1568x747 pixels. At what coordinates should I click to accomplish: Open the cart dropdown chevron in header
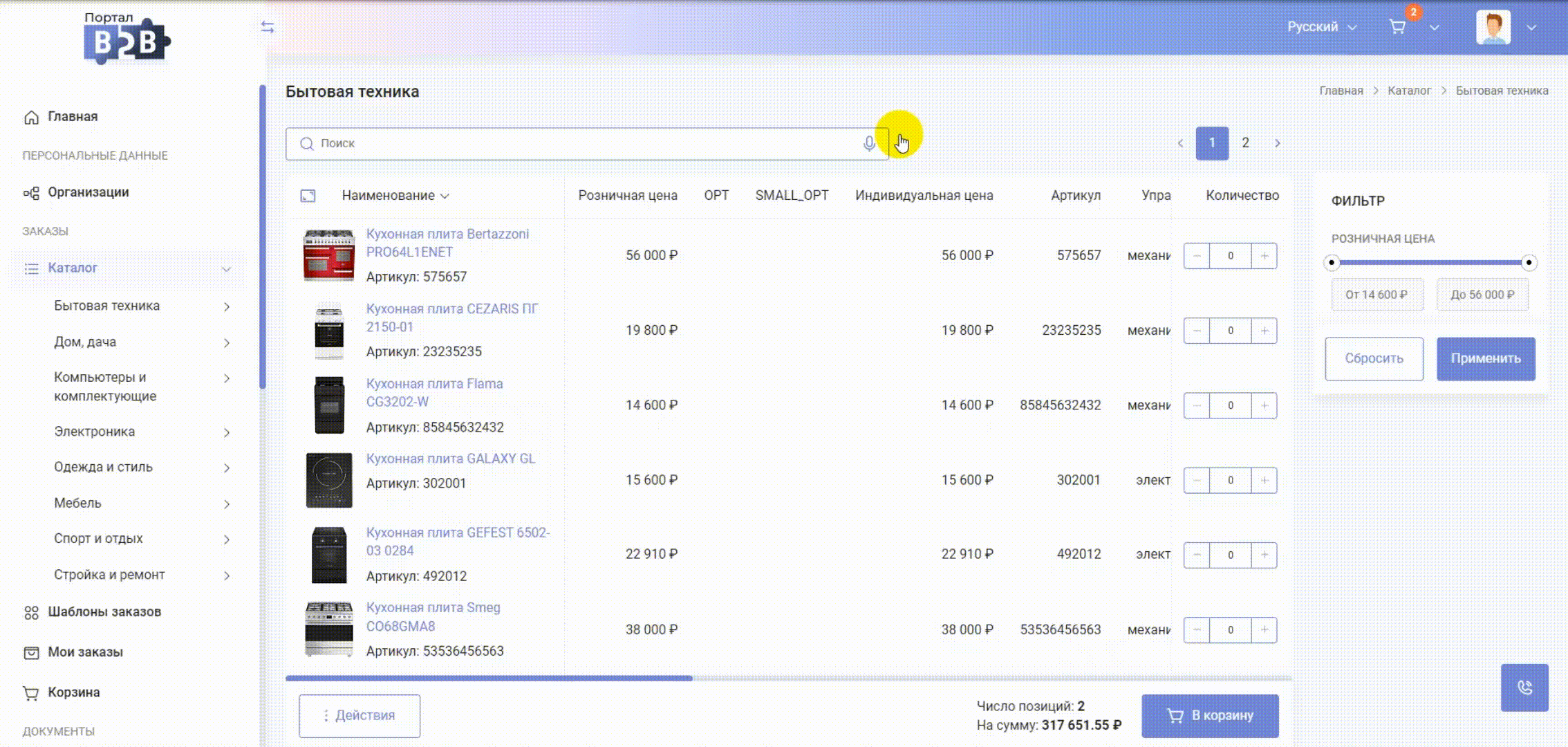(1435, 28)
